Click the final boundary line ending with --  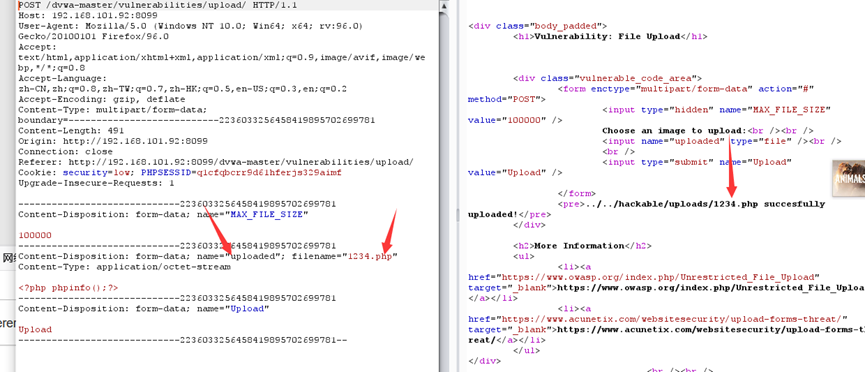click(183, 341)
